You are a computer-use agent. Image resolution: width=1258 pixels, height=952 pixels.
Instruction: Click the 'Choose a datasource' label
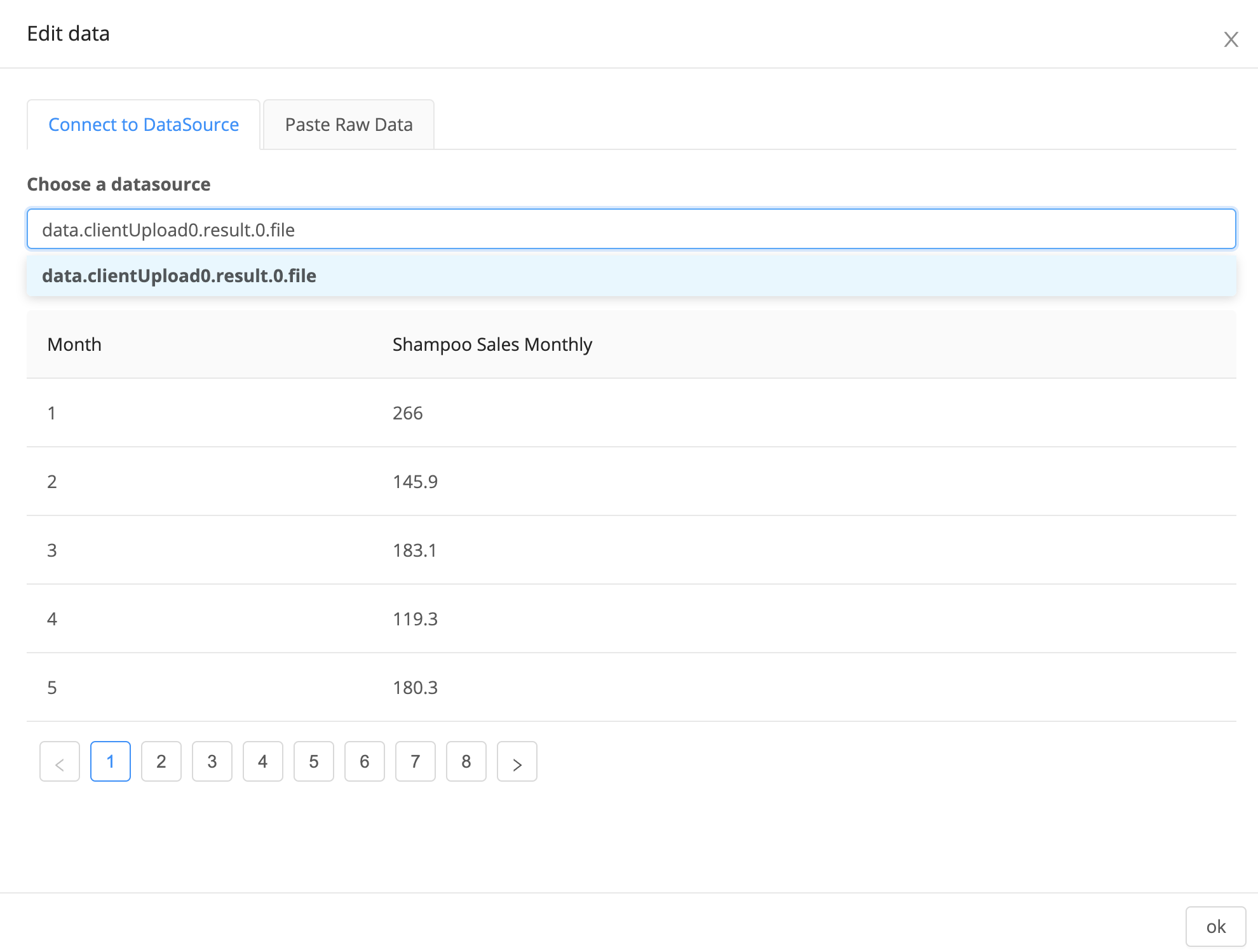tap(119, 184)
